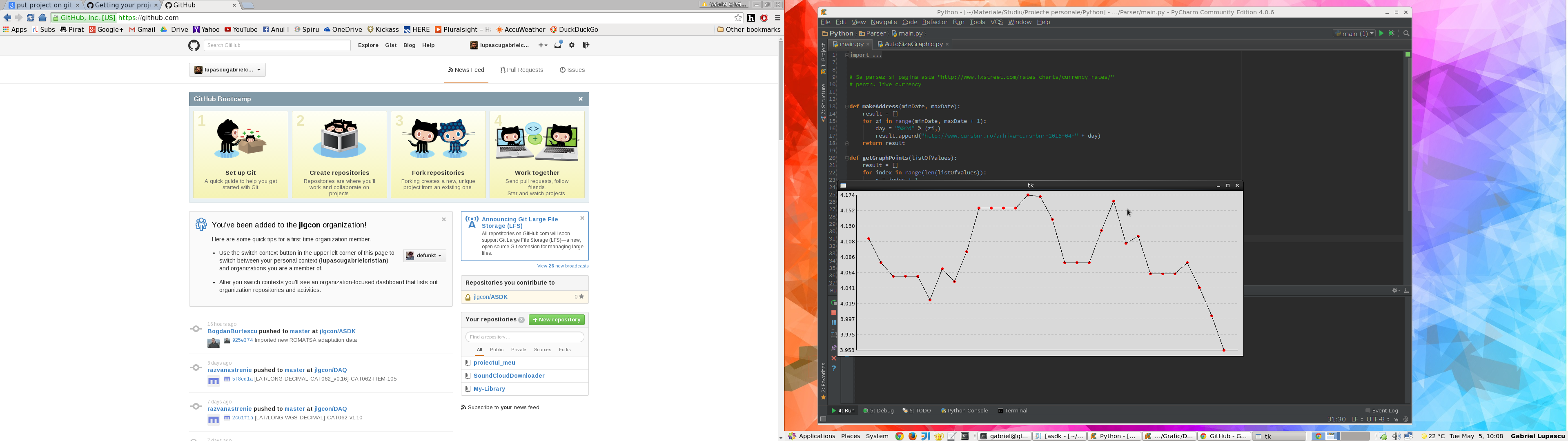Screen dimensions: 1568x441
Task: Click the New repository green button
Action: [556, 320]
